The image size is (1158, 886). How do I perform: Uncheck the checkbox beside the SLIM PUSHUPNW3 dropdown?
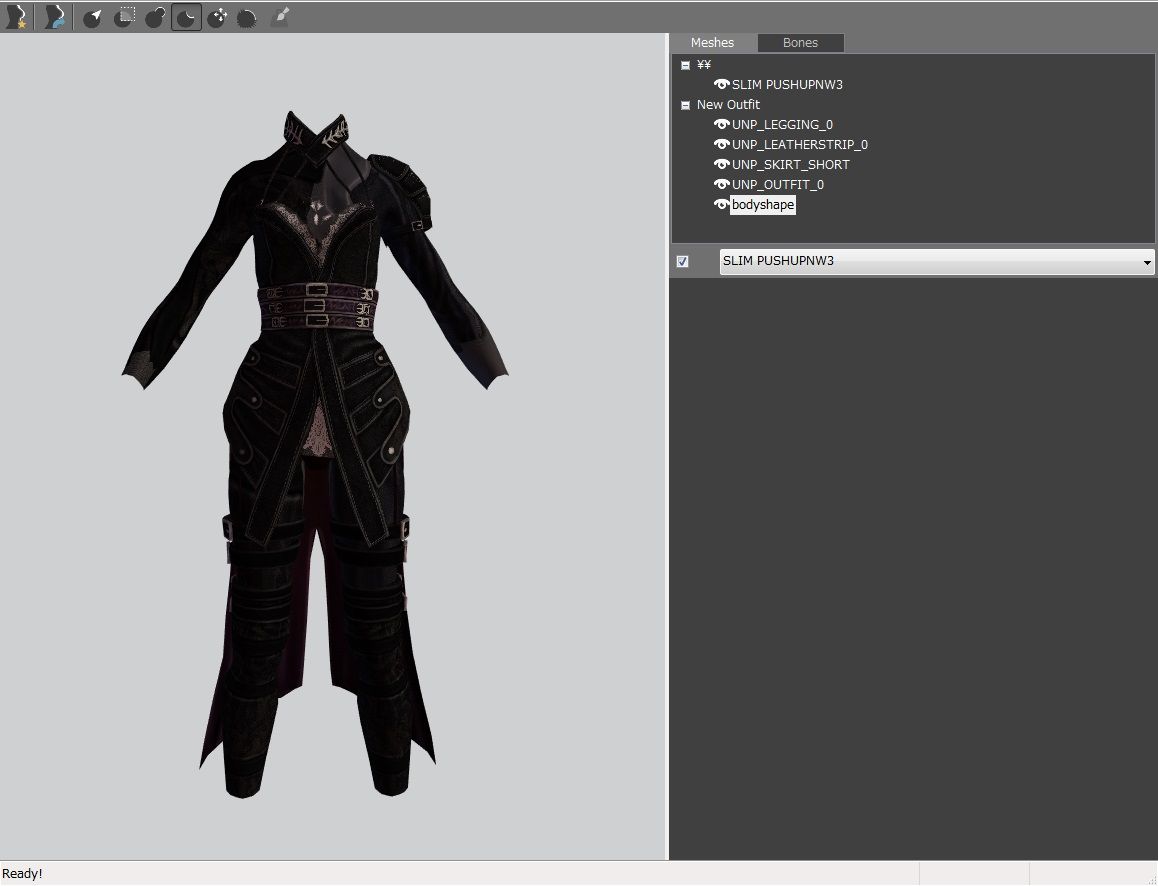[682, 262]
